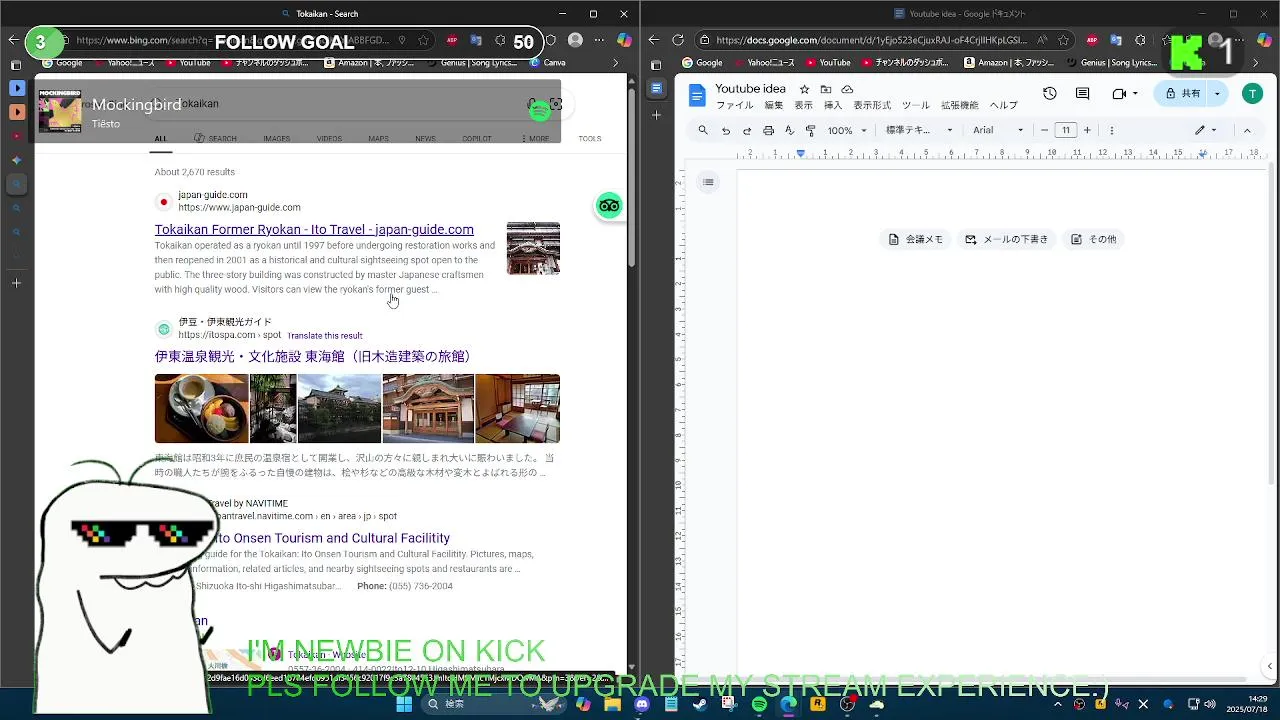Check the cloud save status icon
The height and width of the screenshot is (720, 1280).
tap(848, 89)
